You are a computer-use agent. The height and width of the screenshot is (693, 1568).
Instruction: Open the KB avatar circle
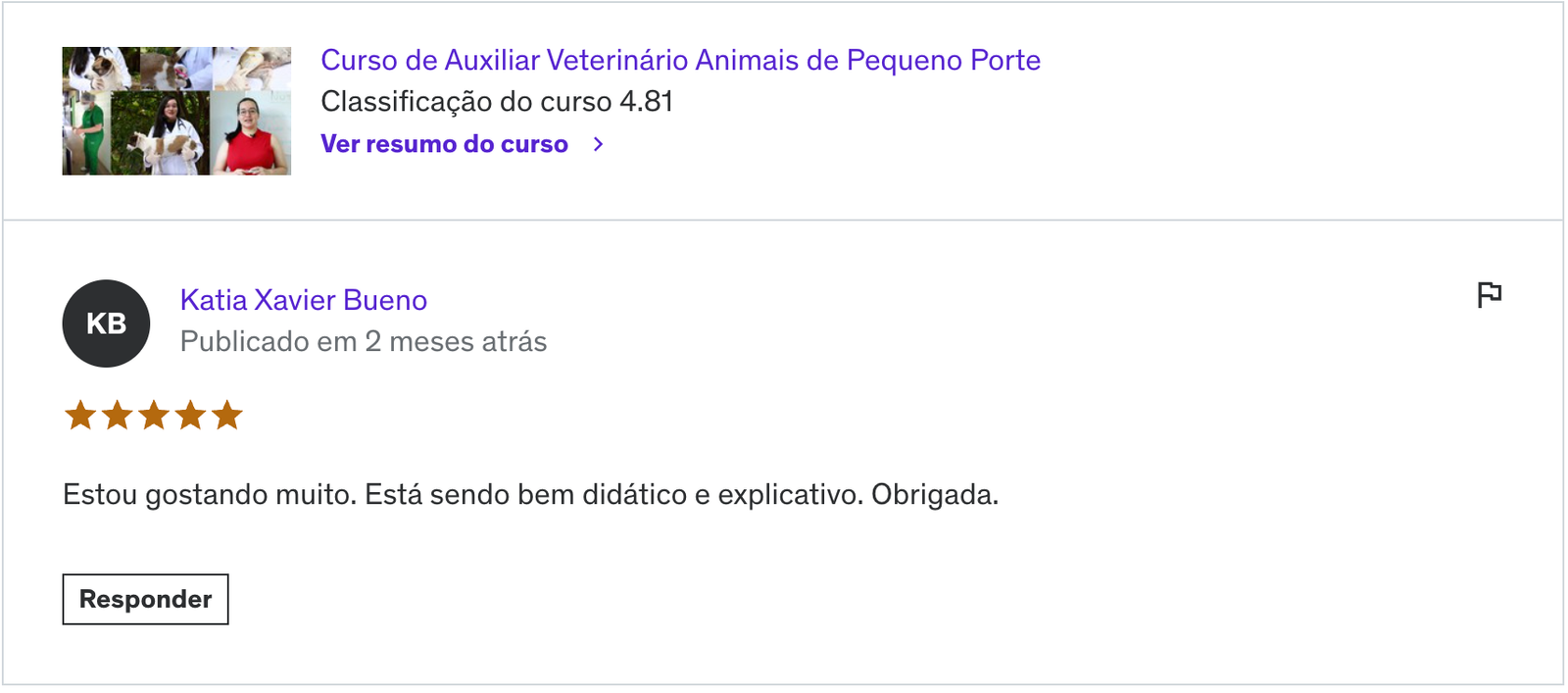(106, 323)
